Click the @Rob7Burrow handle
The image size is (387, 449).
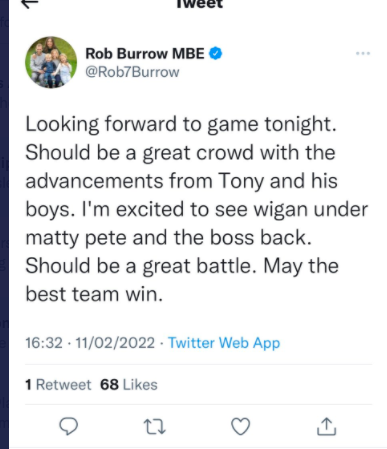pos(132,72)
